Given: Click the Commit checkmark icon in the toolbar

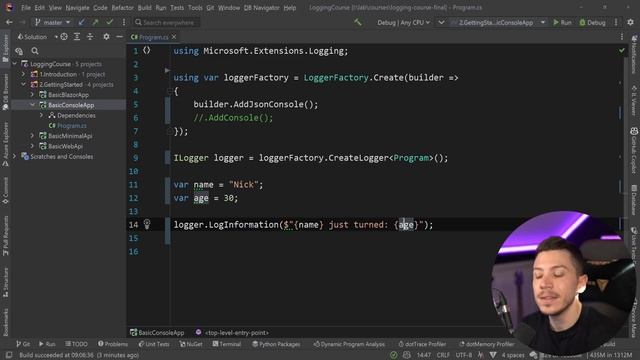Looking at the screenshot, I should [x=109, y=22].
